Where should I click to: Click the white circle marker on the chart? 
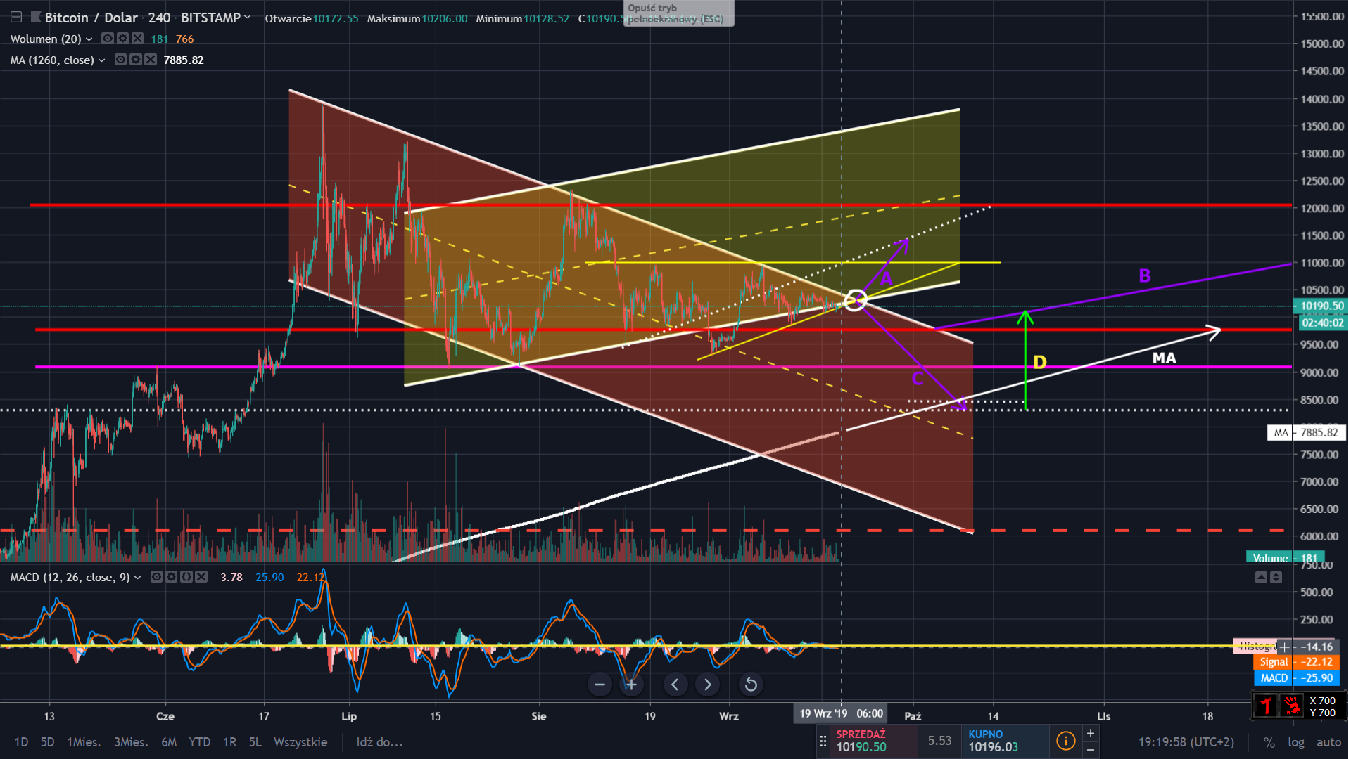(855, 300)
